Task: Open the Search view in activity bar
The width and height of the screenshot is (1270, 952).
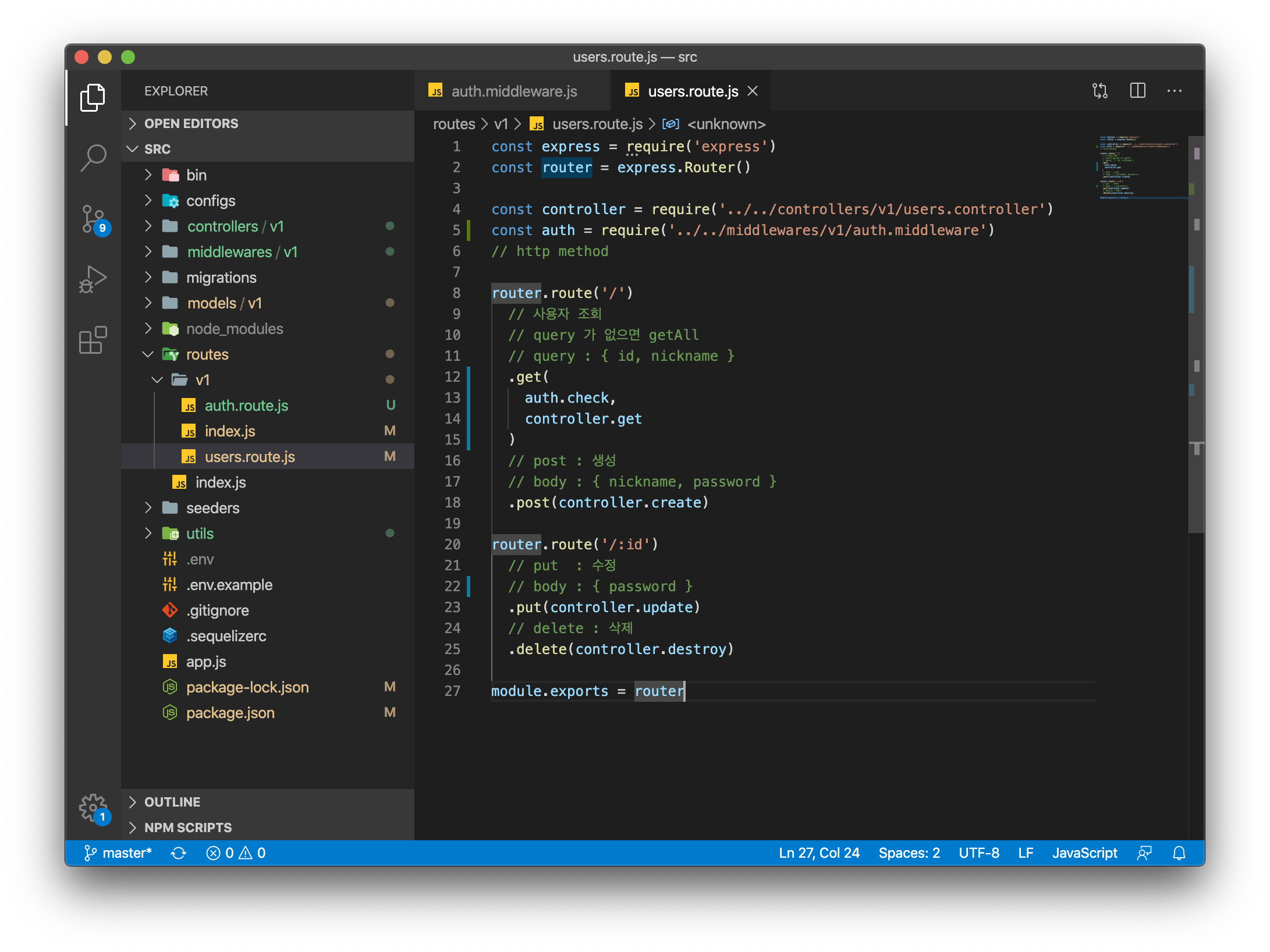Action: tap(93, 158)
